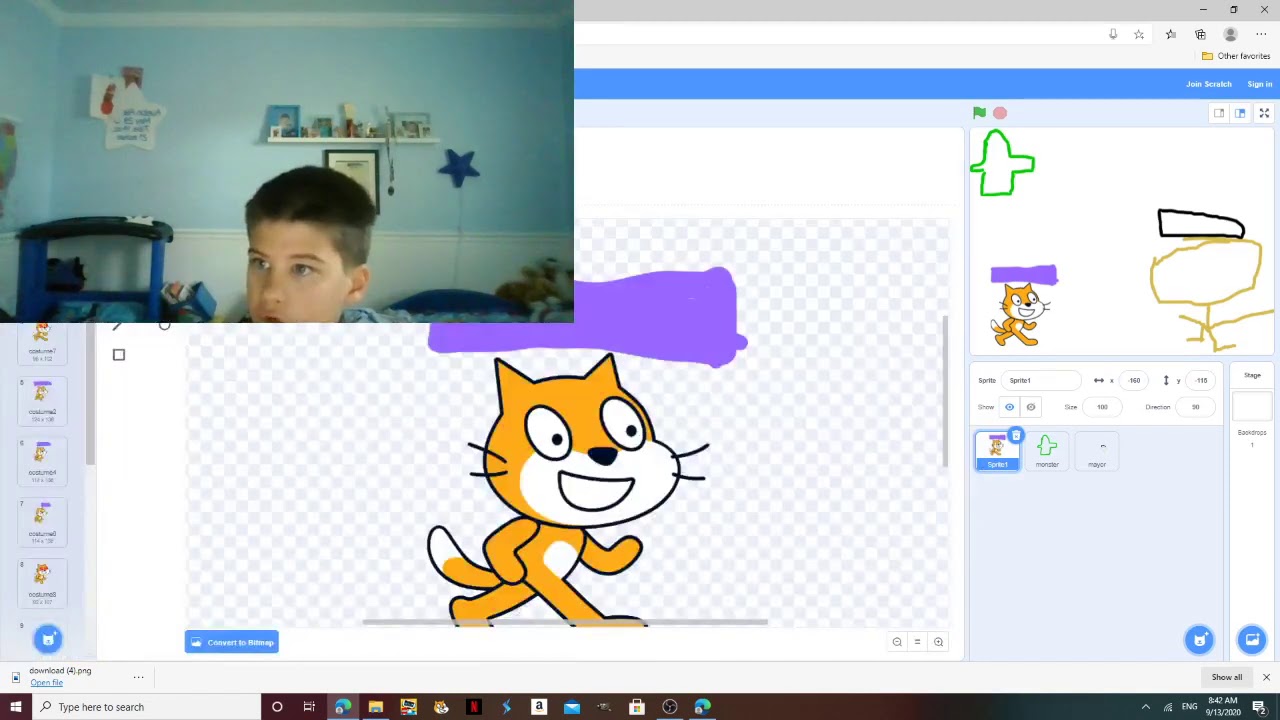Viewport: 1280px width, 720px height.
Task: Show the sprite with eye icon
Action: [1009, 407]
